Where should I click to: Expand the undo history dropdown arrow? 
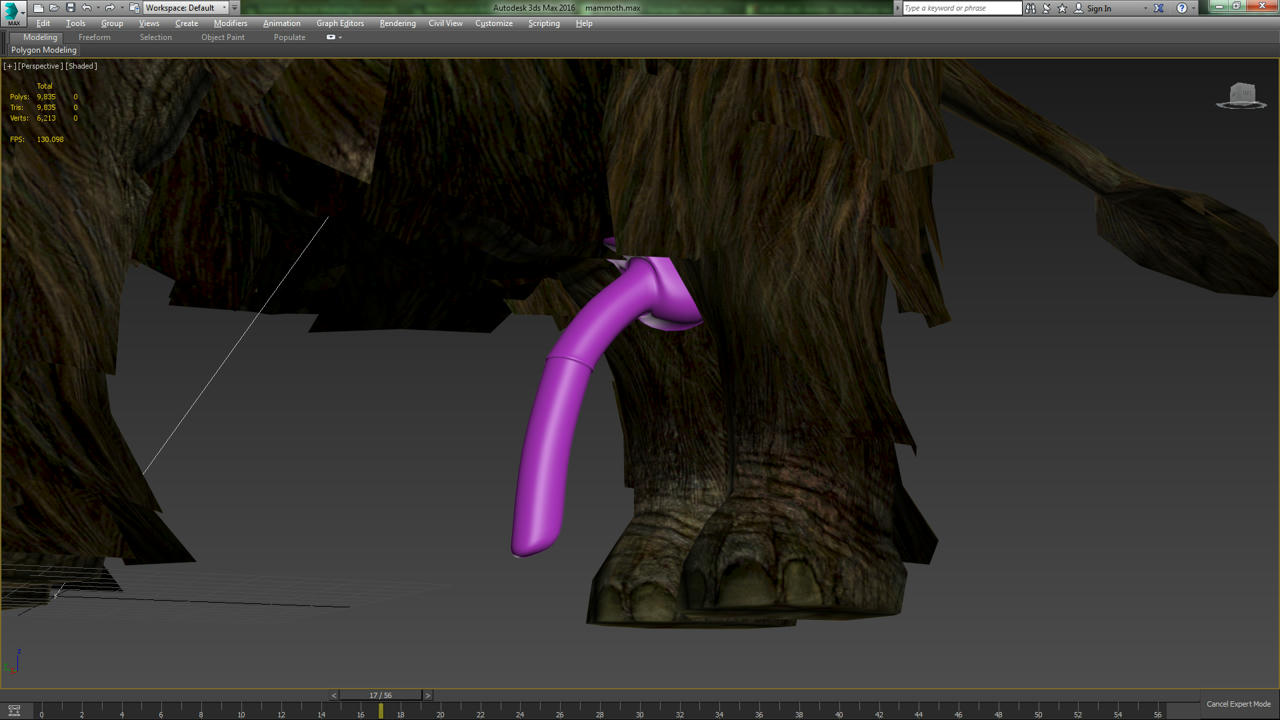97,8
